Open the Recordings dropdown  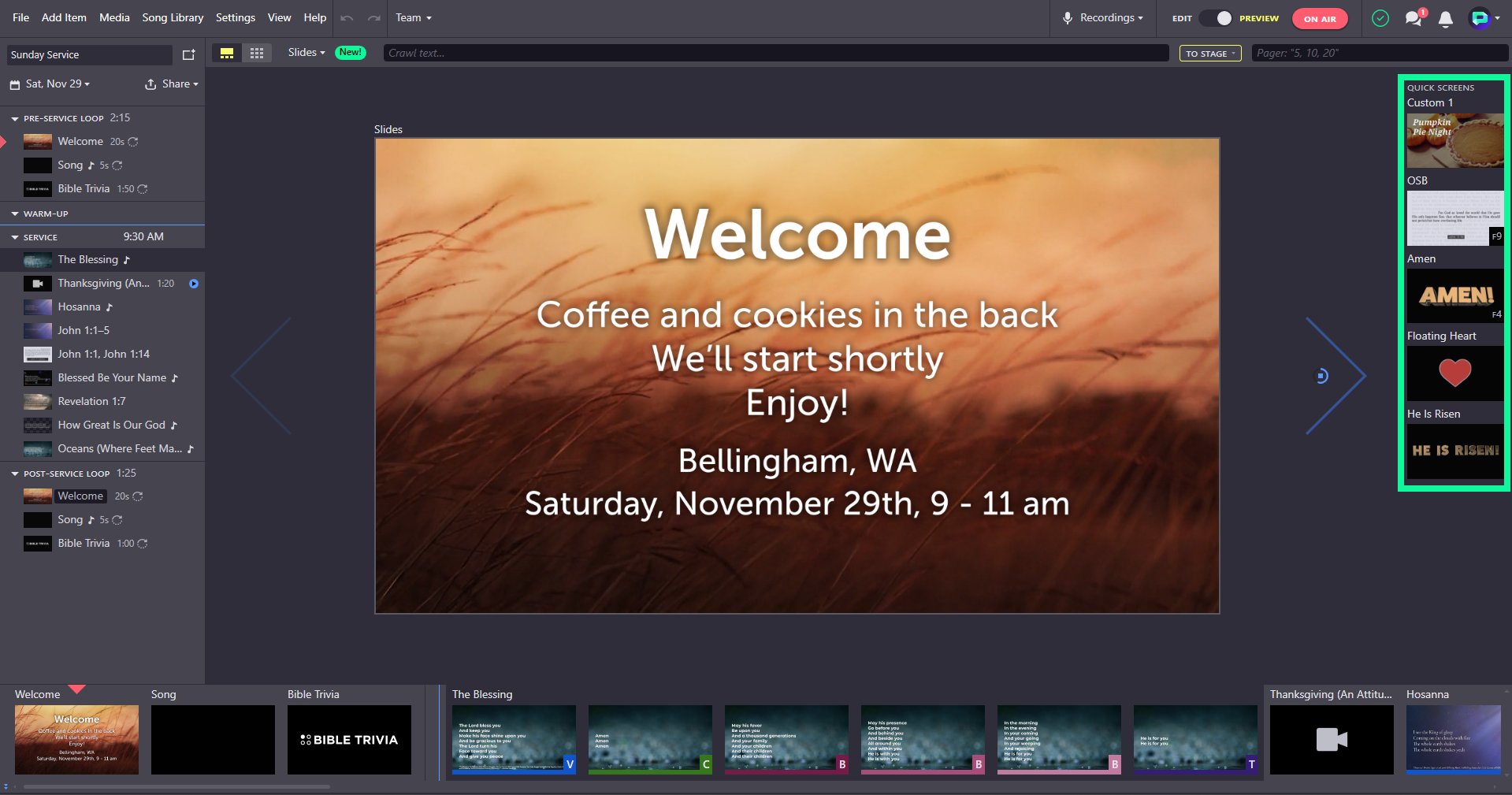[1111, 18]
